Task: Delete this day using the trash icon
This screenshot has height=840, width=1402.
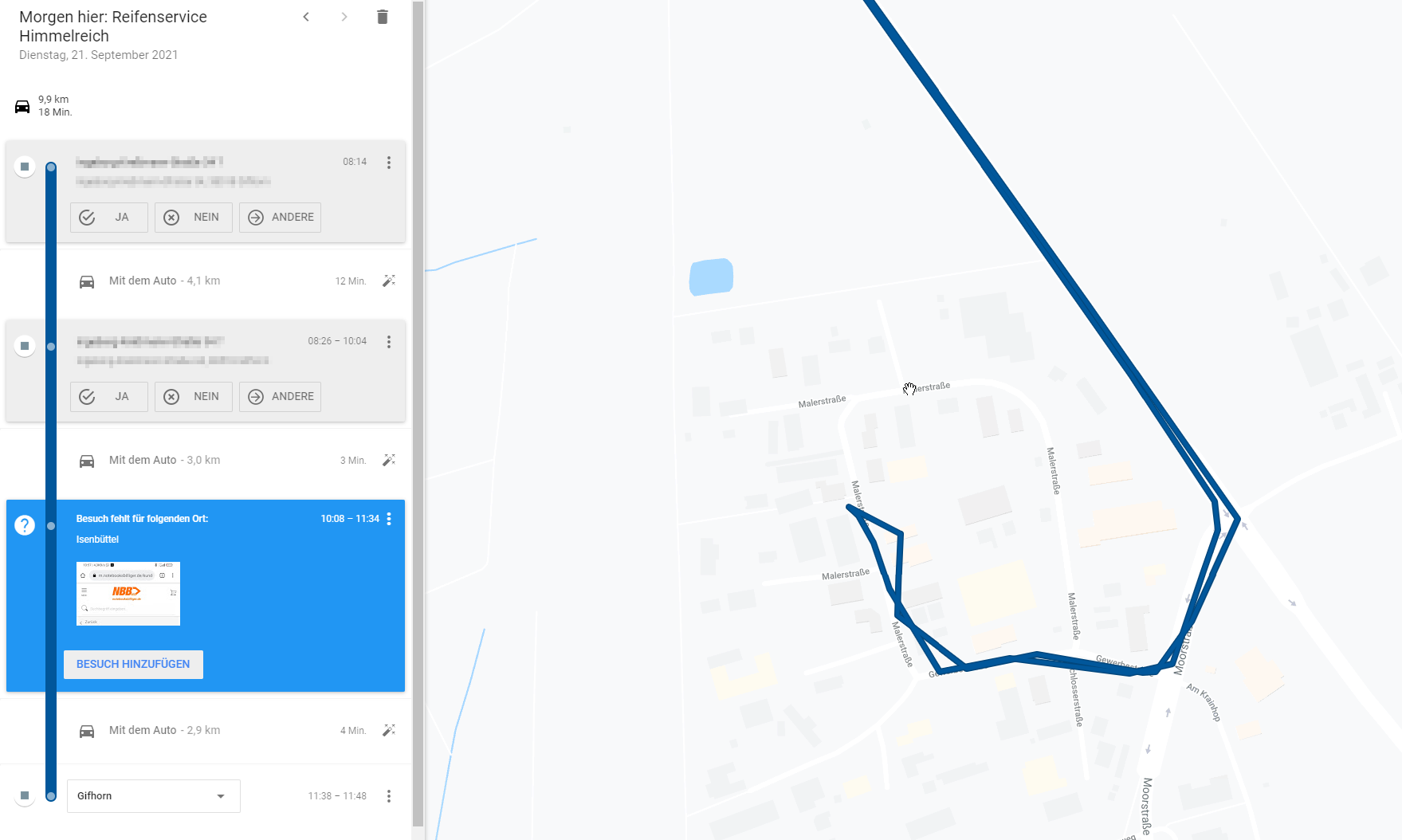Action: pyautogui.click(x=383, y=17)
